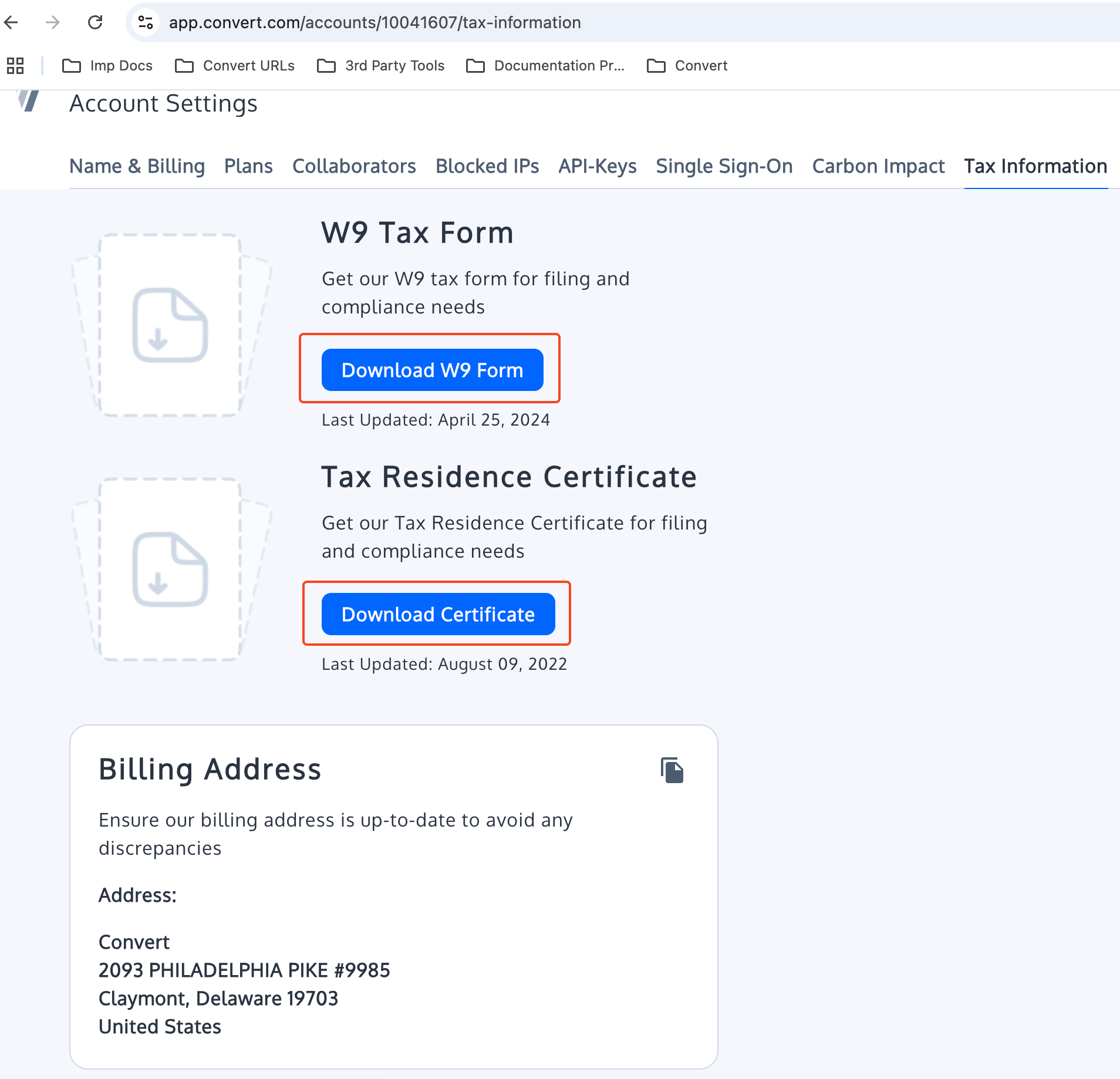Click the Download Certificate button

437,614
